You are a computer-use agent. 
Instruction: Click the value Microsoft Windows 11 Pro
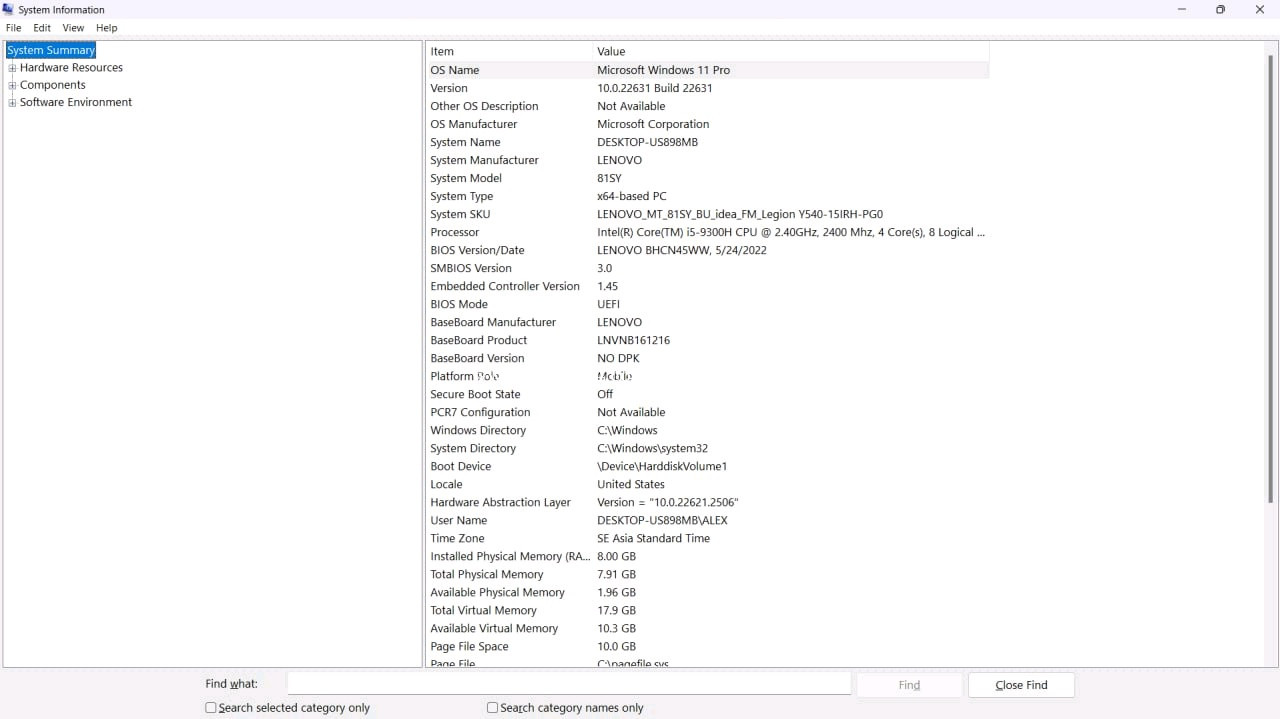click(x=663, y=70)
